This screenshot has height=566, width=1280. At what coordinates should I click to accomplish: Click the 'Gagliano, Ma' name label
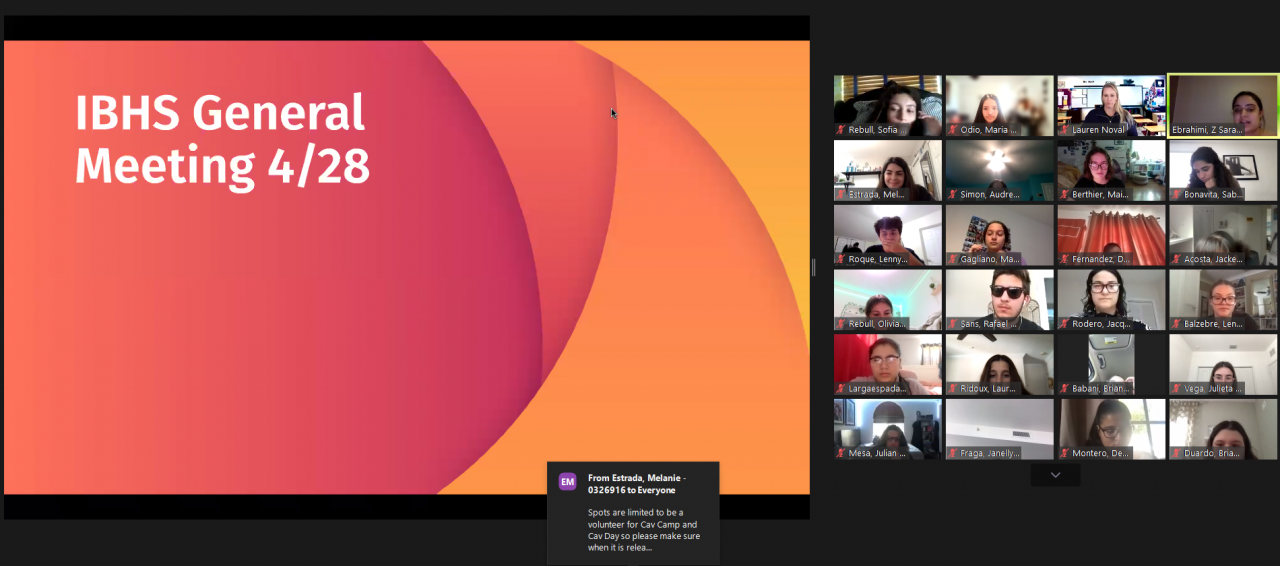pos(990,259)
